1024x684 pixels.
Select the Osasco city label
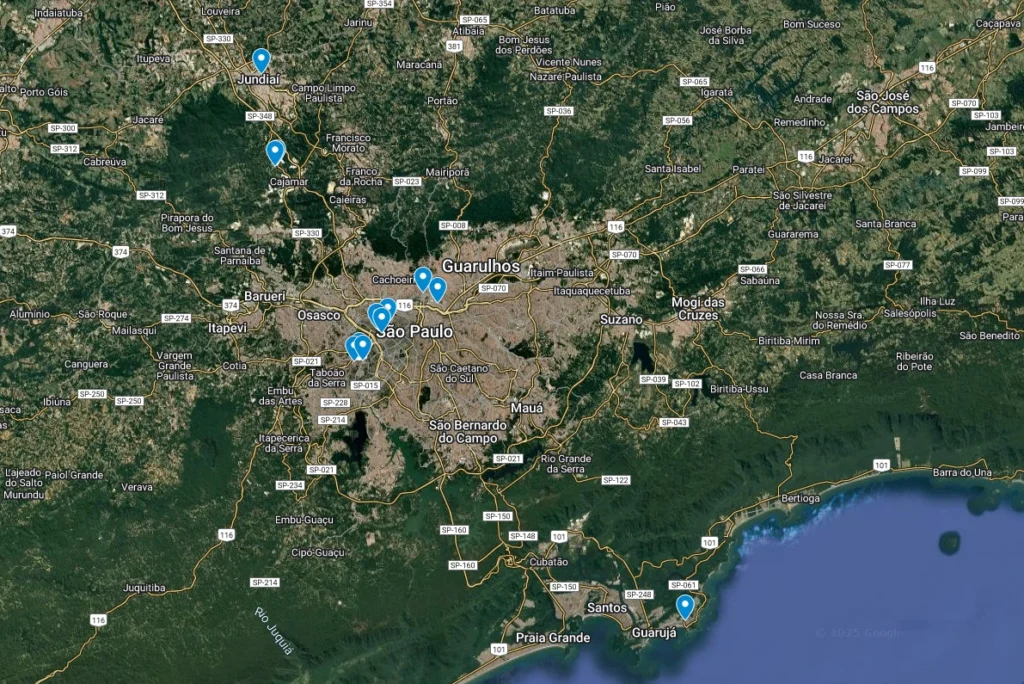click(320, 315)
